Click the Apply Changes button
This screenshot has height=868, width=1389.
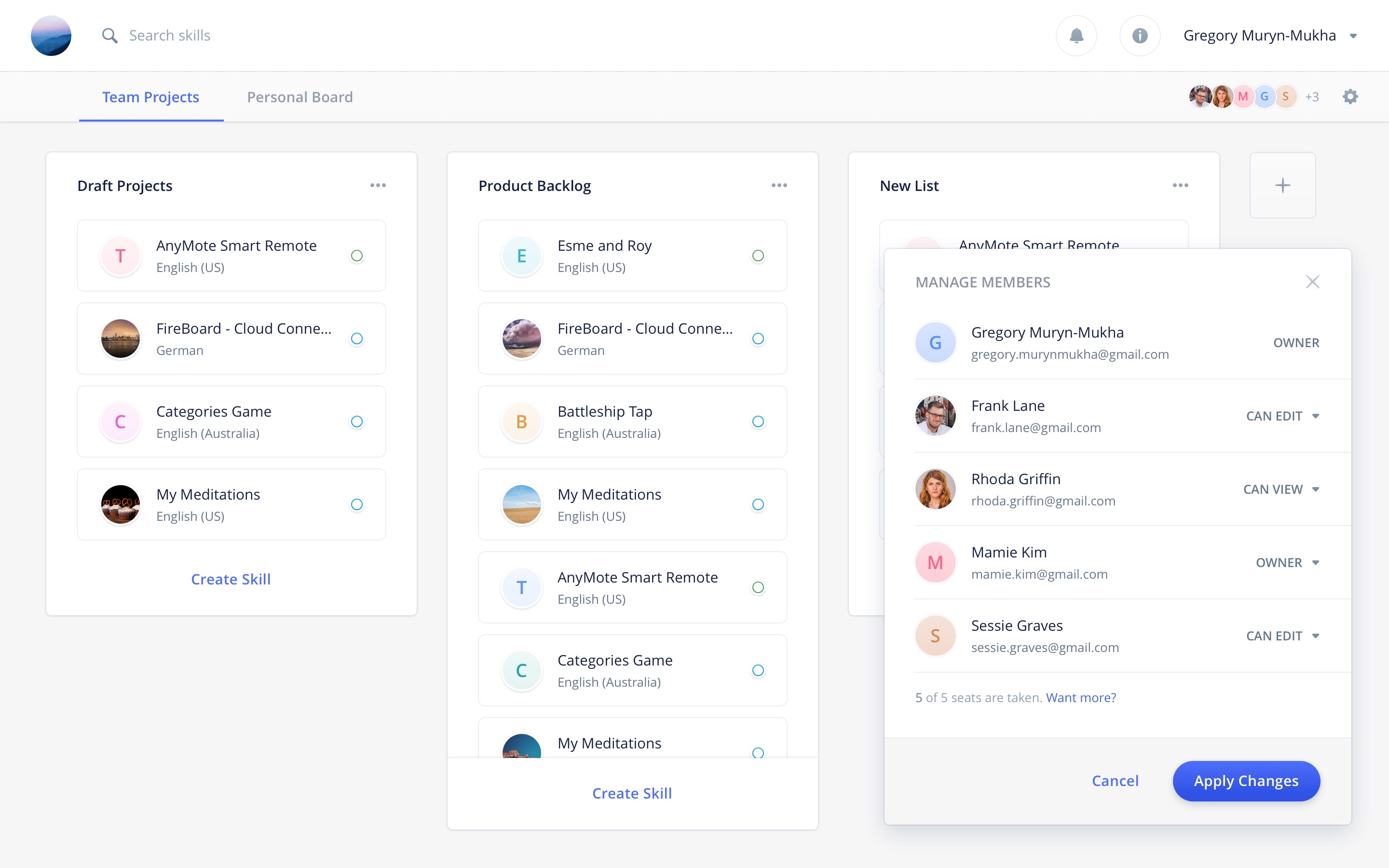point(1246,781)
